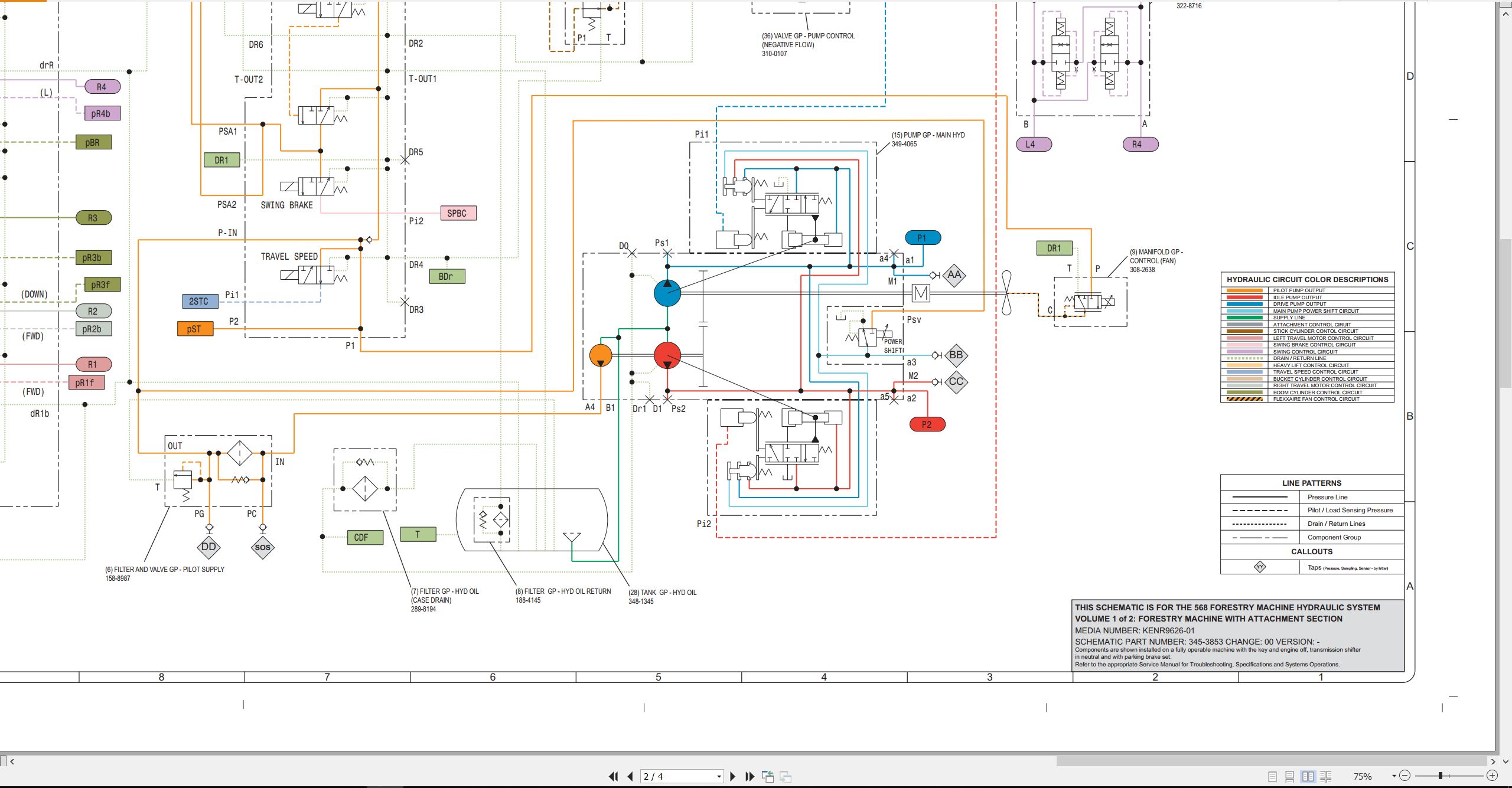Open the 75% zoom level dropdown
Viewport: 1512px width, 788px height.
(1394, 776)
